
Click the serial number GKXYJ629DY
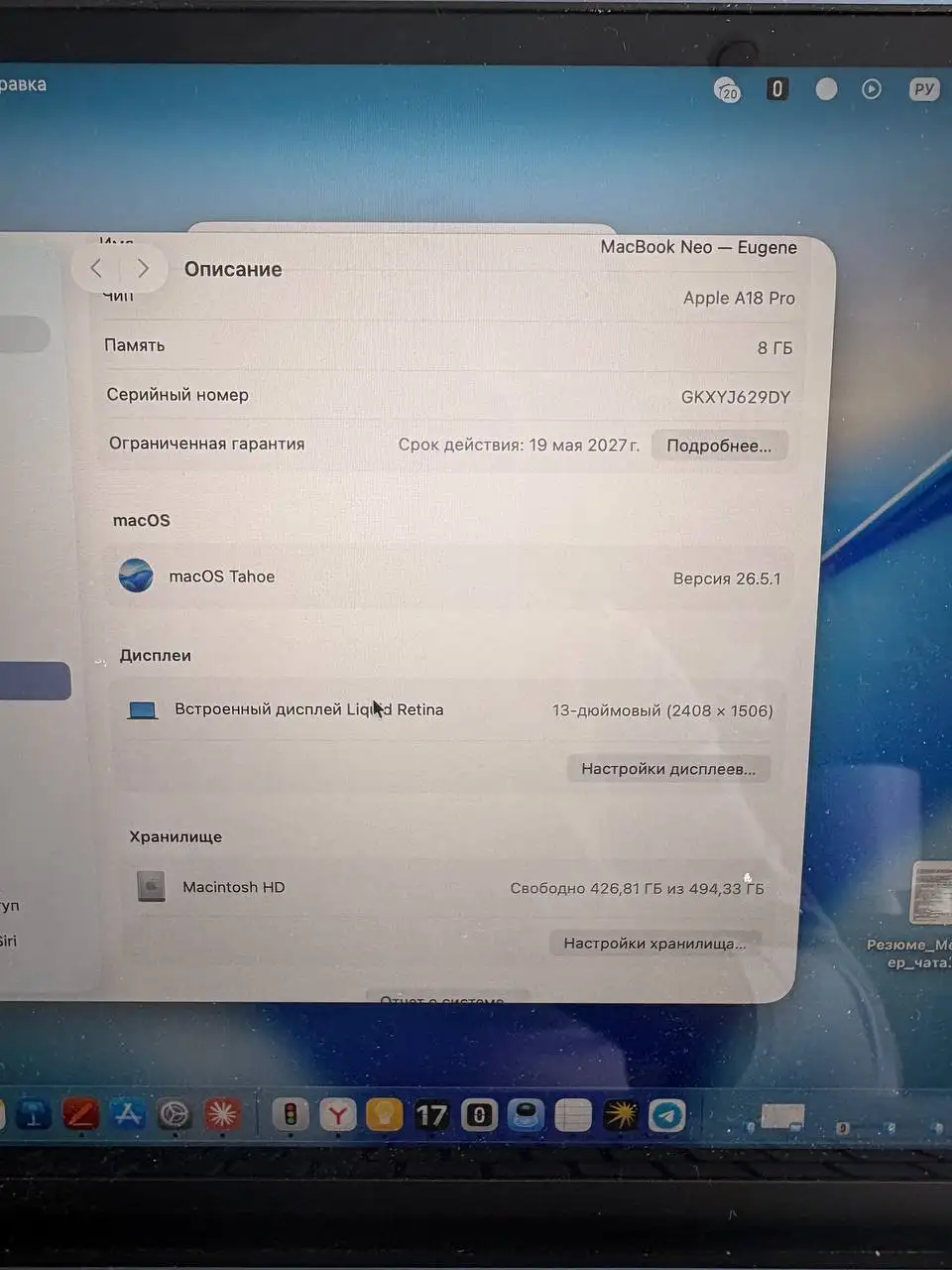(x=736, y=397)
